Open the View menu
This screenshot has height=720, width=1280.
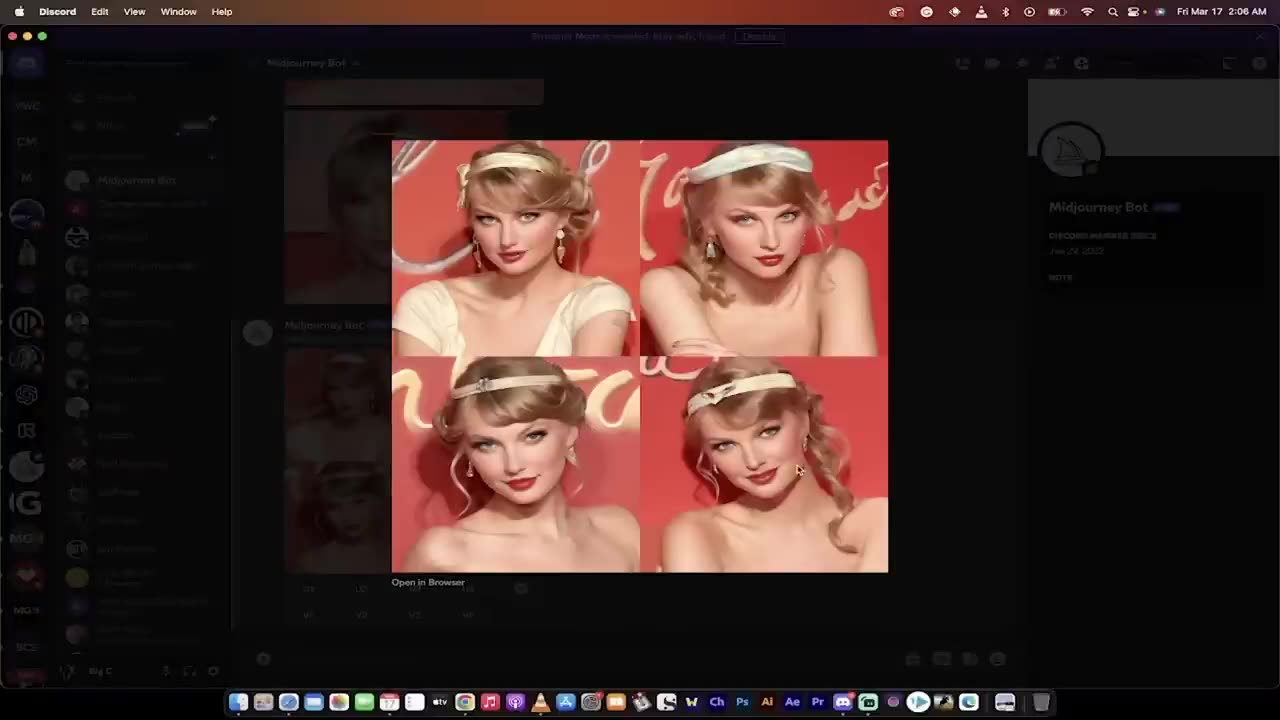coord(134,12)
